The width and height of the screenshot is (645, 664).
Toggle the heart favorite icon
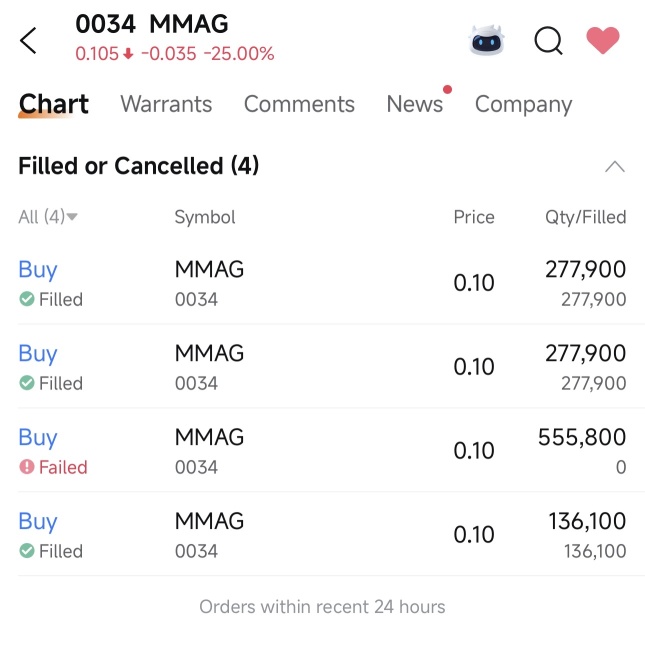pos(603,41)
